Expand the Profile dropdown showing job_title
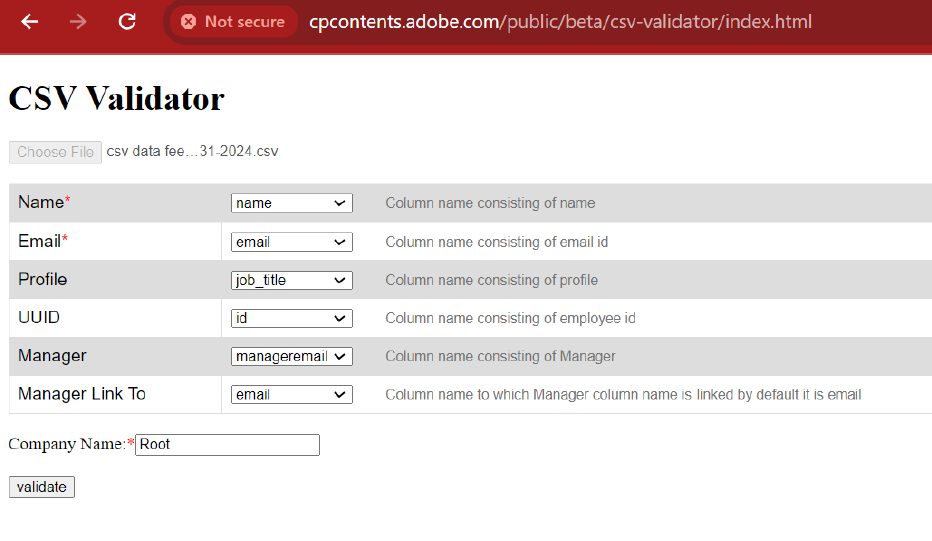932x541 pixels. pos(291,280)
